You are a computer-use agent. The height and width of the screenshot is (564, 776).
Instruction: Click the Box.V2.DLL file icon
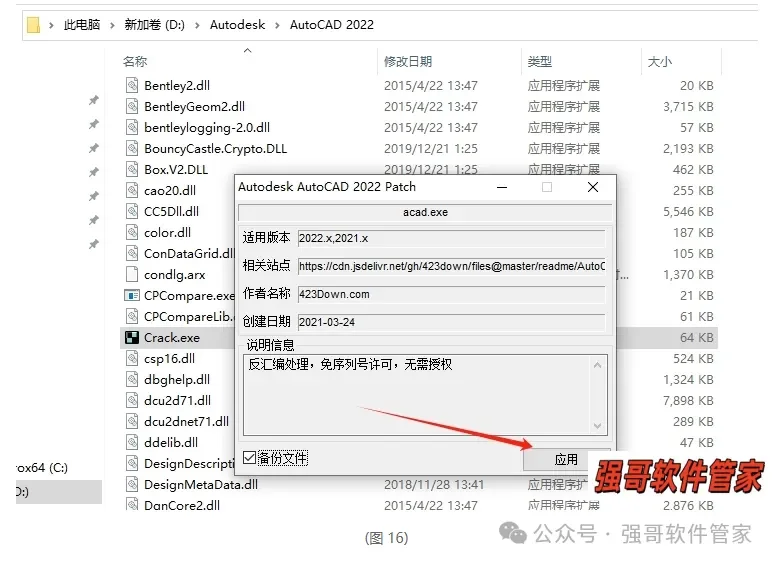pyautogui.click(x=132, y=169)
